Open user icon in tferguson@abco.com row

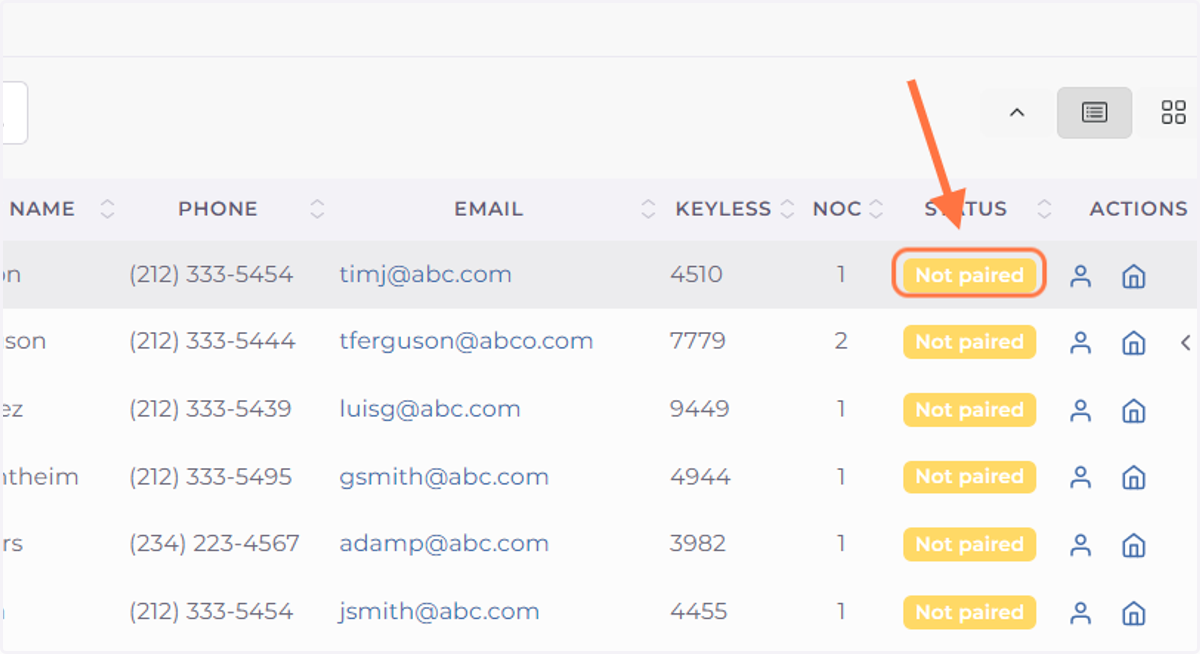pos(1080,343)
